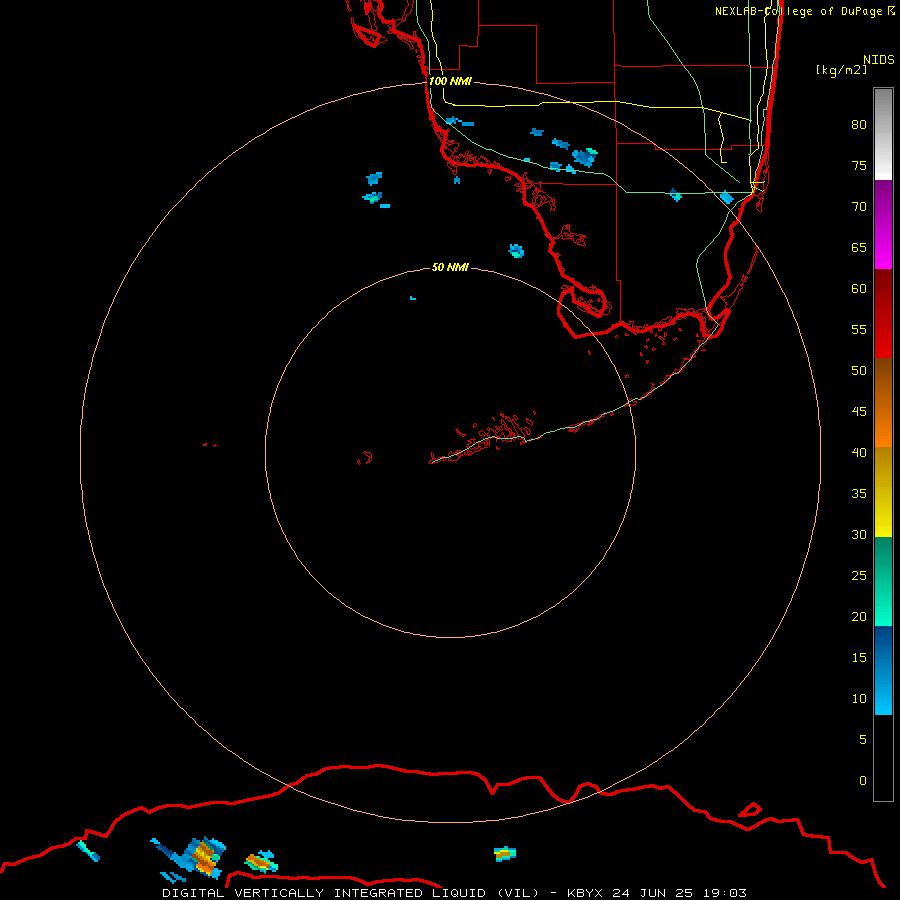
Task: Click the value 0 on the VIL scale
Action: click(863, 781)
